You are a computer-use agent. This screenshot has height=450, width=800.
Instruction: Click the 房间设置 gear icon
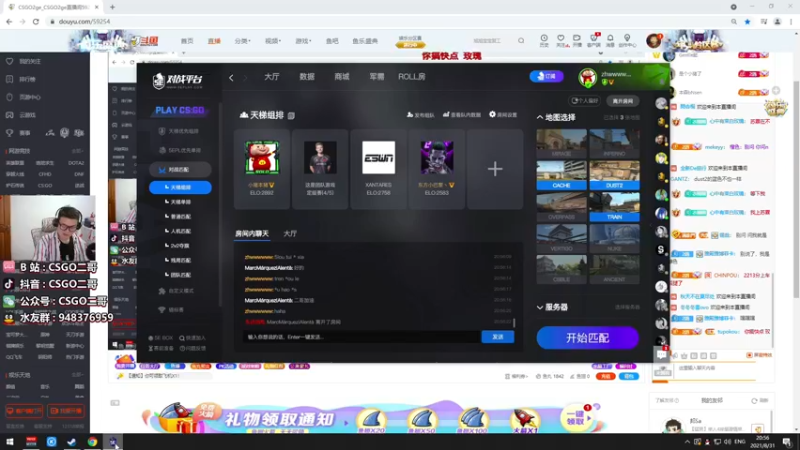click(x=492, y=114)
